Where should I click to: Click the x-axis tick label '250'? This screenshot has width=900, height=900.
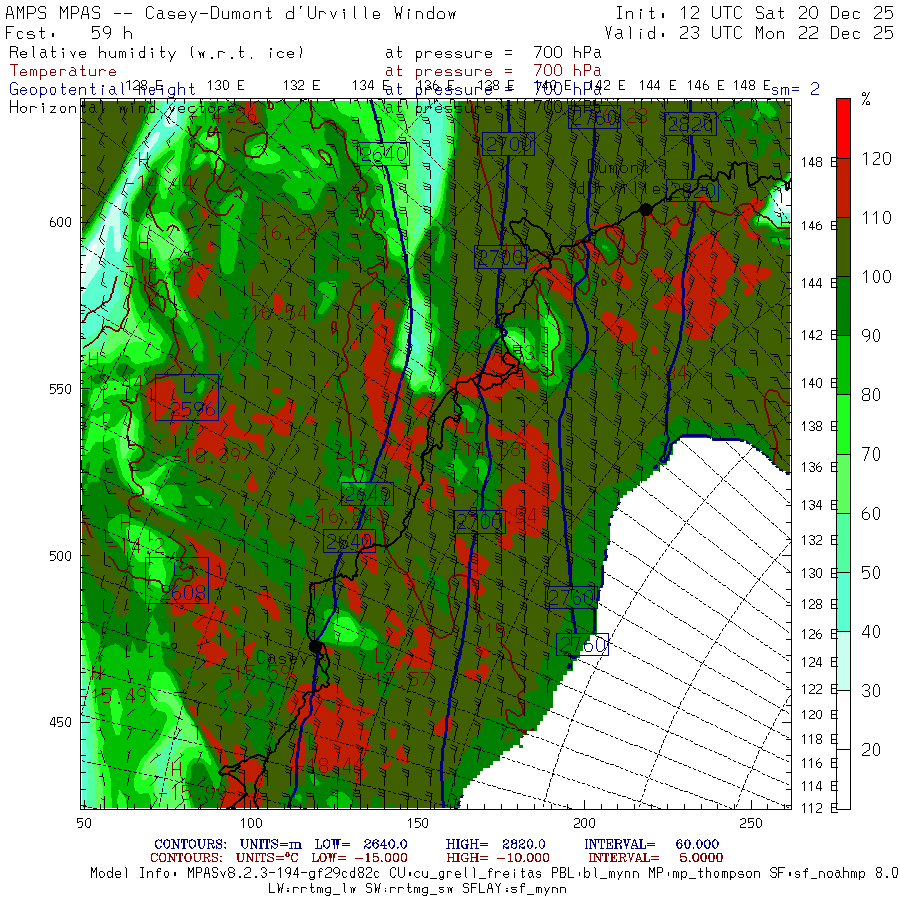(x=751, y=824)
